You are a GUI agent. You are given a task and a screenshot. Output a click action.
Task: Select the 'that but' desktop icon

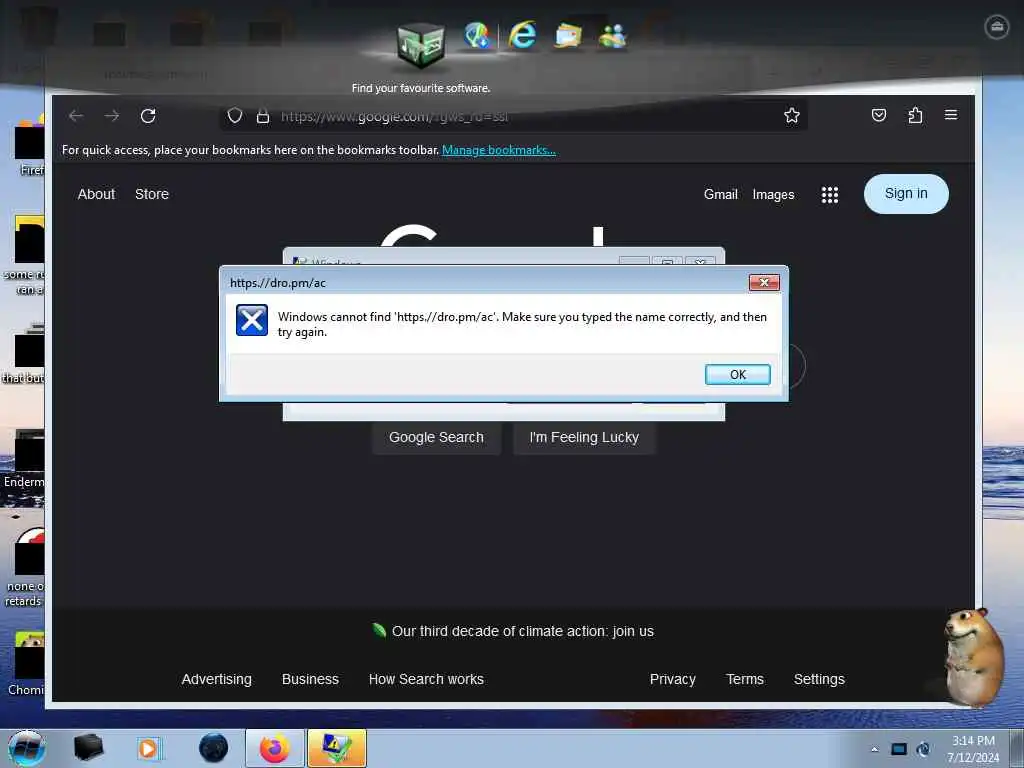(x=24, y=354)
